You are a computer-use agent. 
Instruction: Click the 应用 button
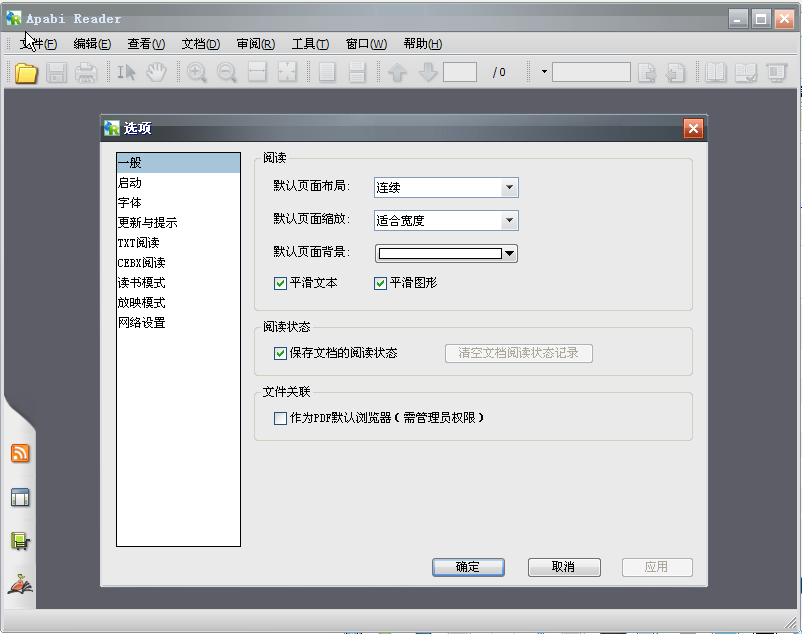(x=657, y=567)
